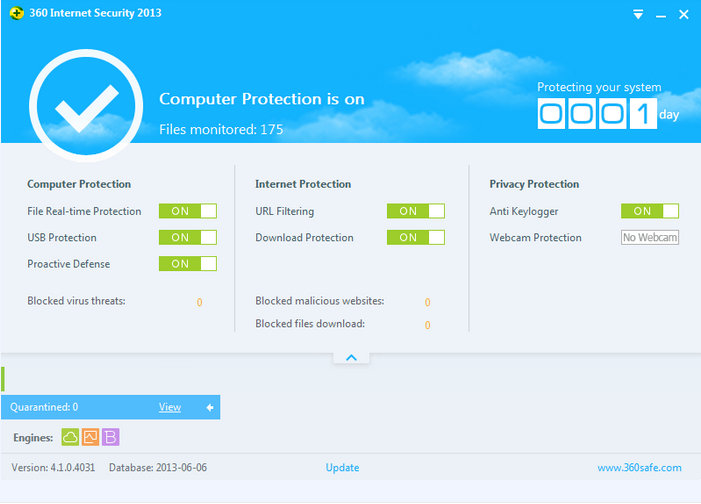Image resolution: width=701 pixels, height=504 pixels.
Task: Click the Update link
Action: coord(342,468)
